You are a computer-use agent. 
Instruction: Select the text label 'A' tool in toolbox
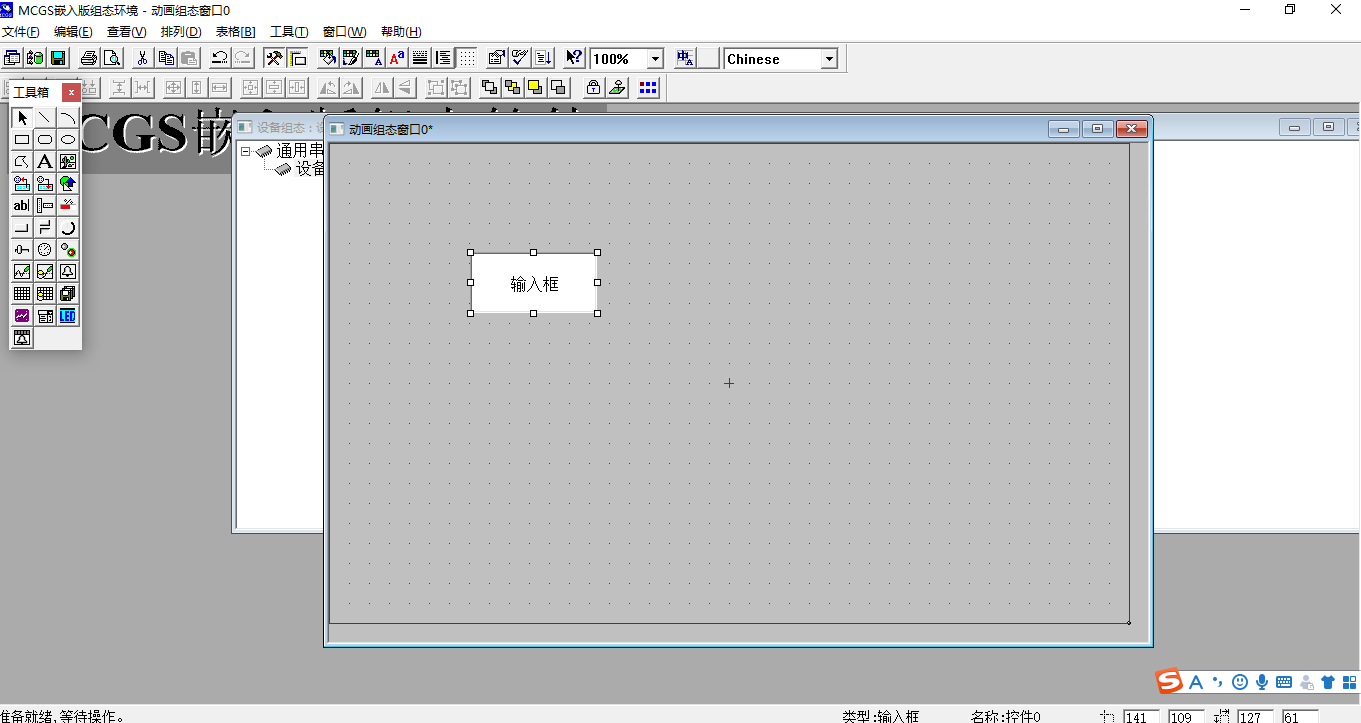pyautogui.click(x=45, y=162)
